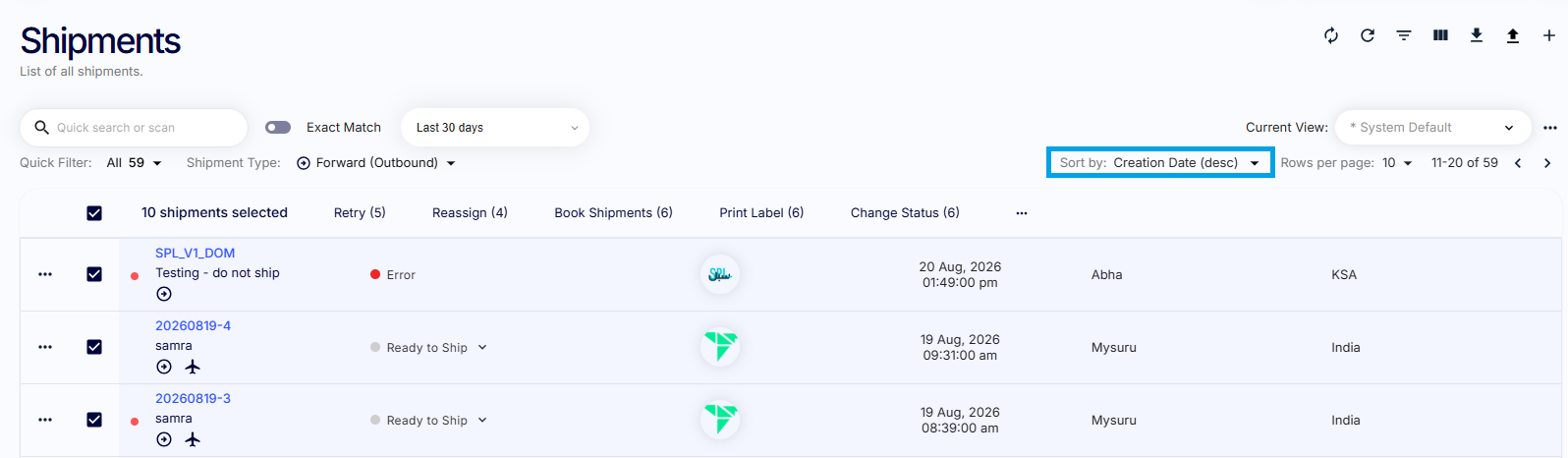Open the column layout icon

tap(1440, 35)
